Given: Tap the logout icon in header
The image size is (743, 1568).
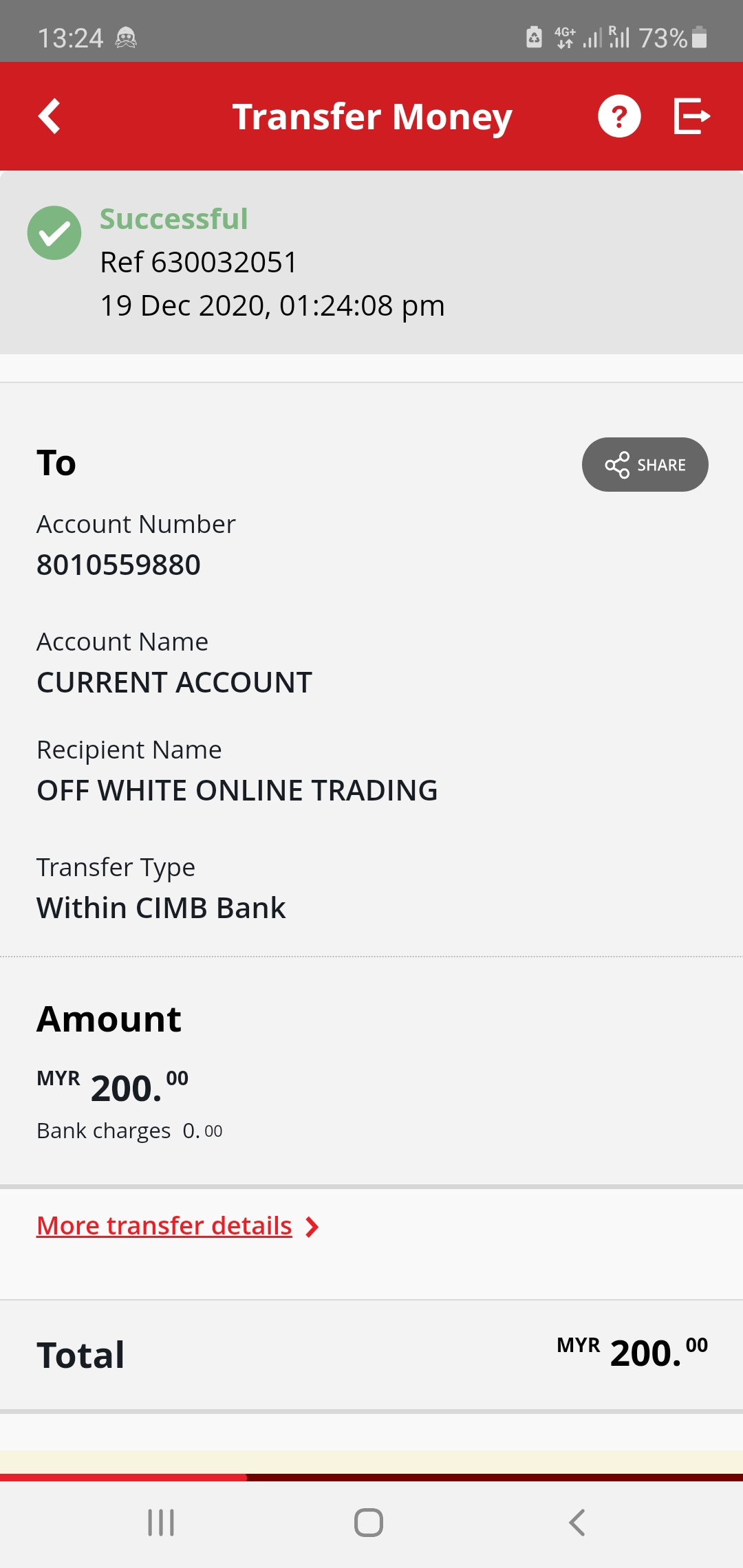Looking at the screenshot, I should click(691, 116).
